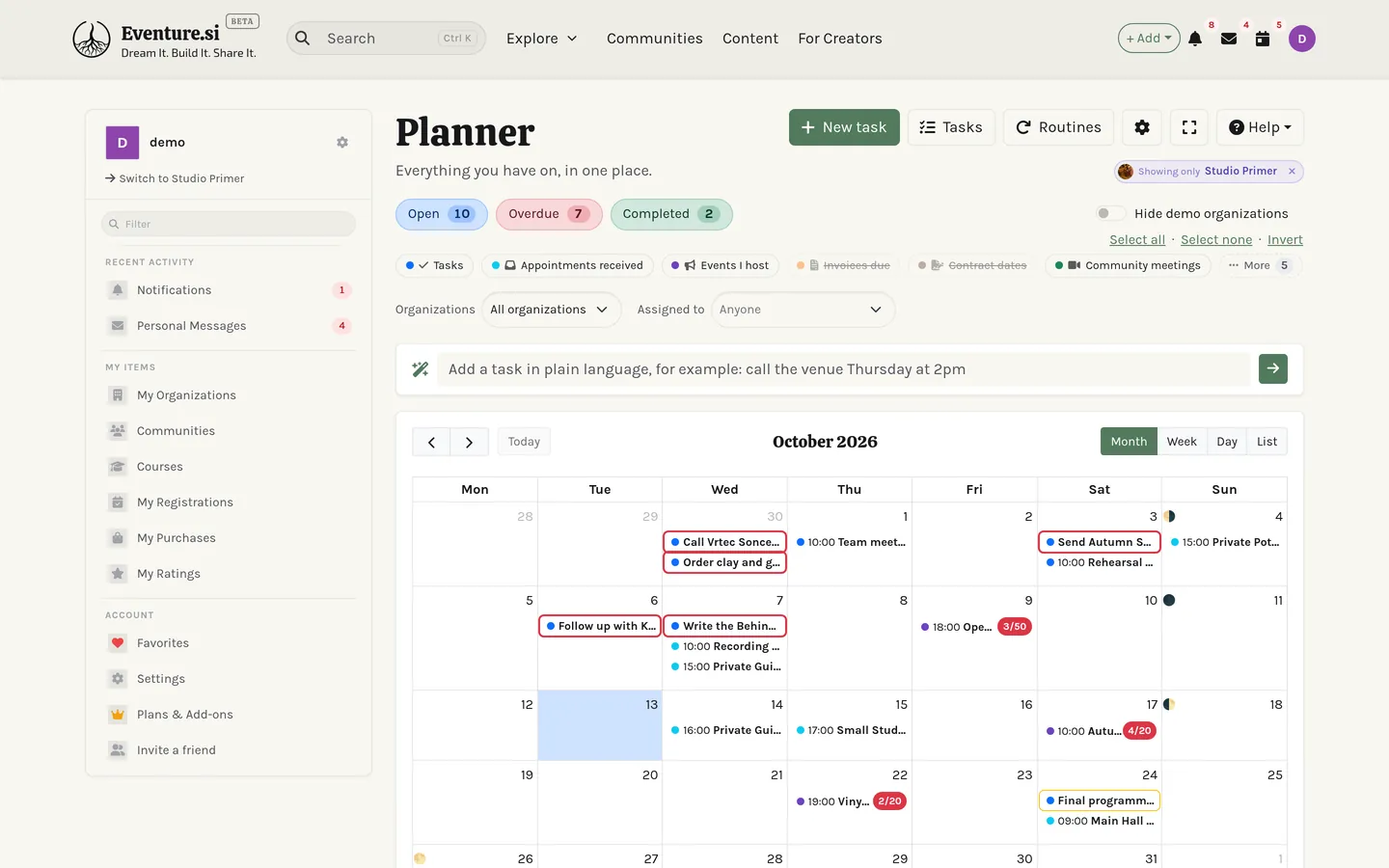Image resolution: width=1389 pixels, height=868 pixels.
Task: Jump to Today in calendar
Action: (524, 442)
